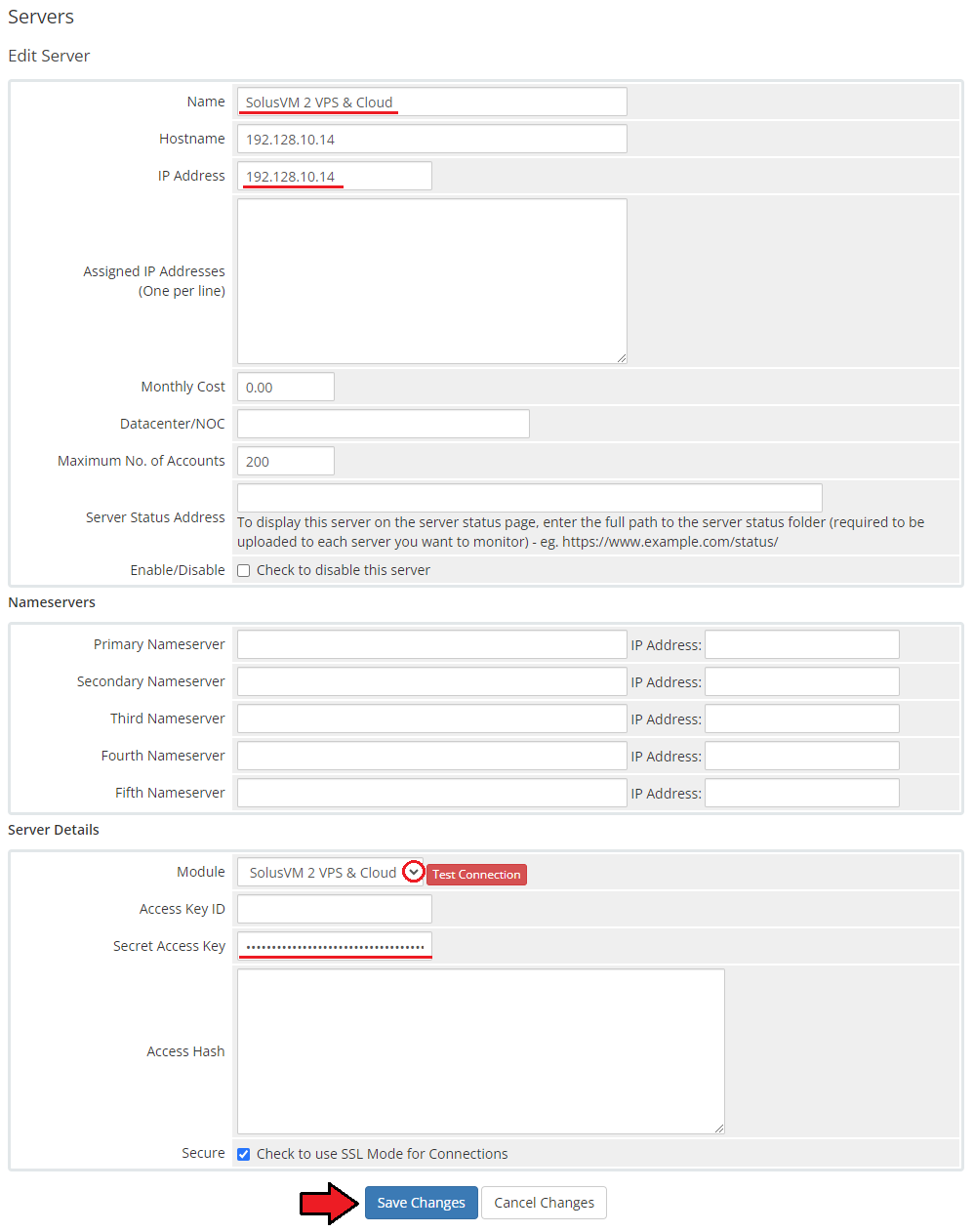This screenshot has height=1232, width=974.
Task: Focus the Primary Nameserver IP Address field
Action: [x=802, y=644]
